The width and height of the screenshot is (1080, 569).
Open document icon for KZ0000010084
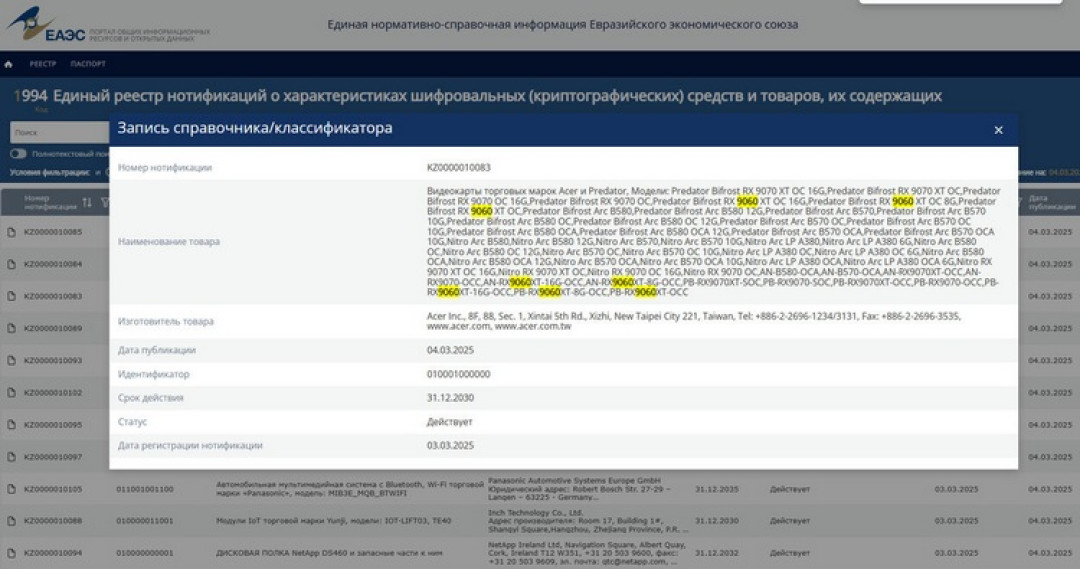[12, 265]
